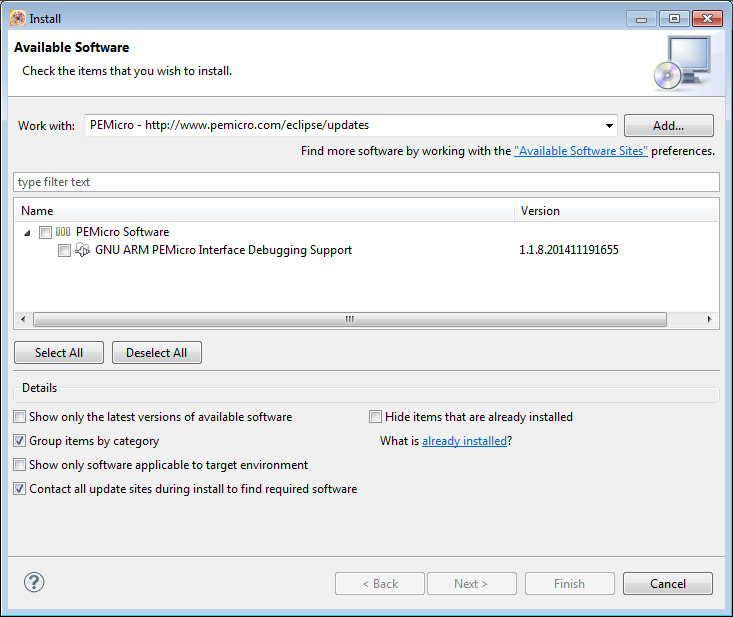
Task: Click the horizontal scrollbar thumb in software list
Action: [350, 320]
